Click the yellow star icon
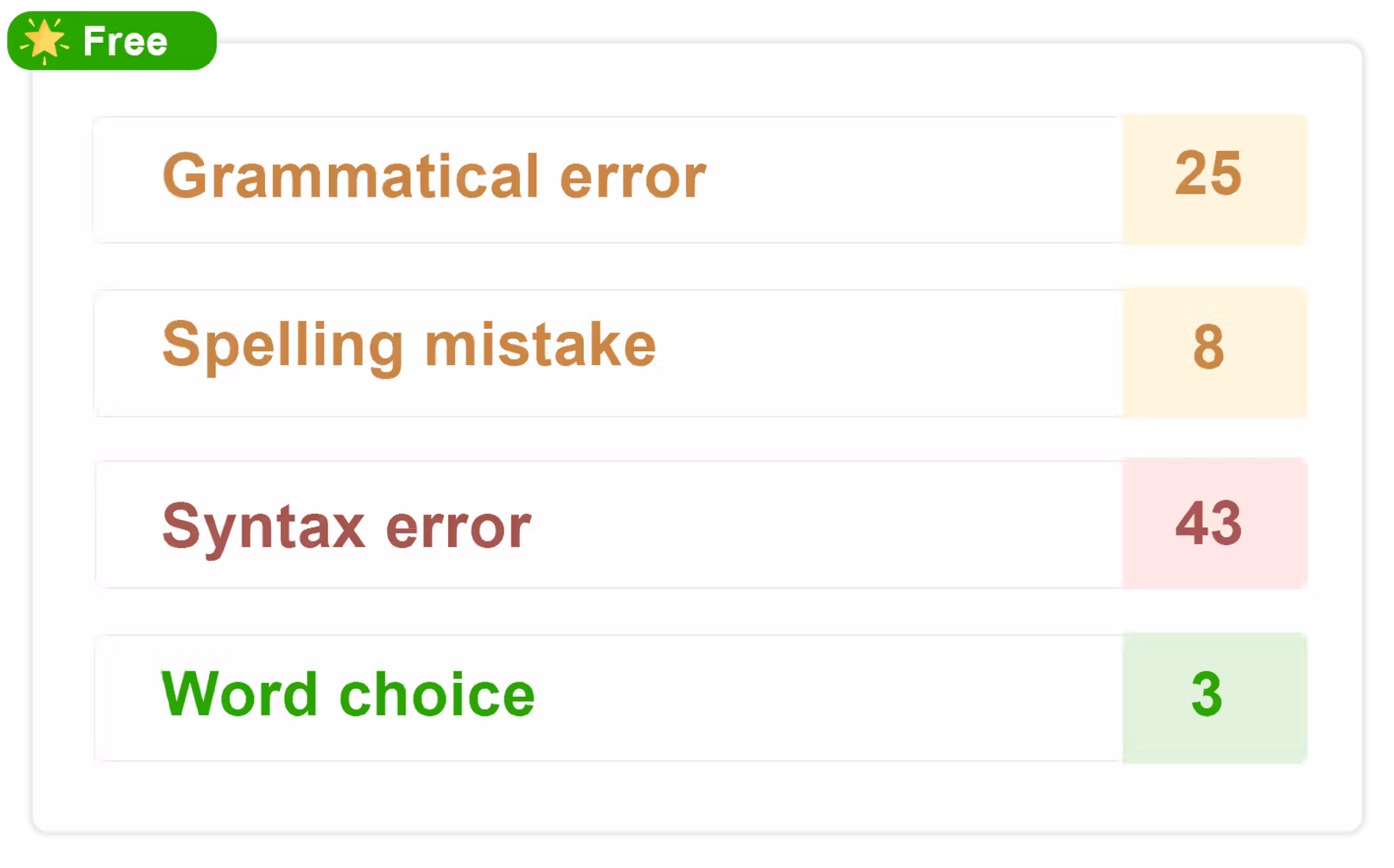Viewport: 1394px width, 868px height. 44,40
